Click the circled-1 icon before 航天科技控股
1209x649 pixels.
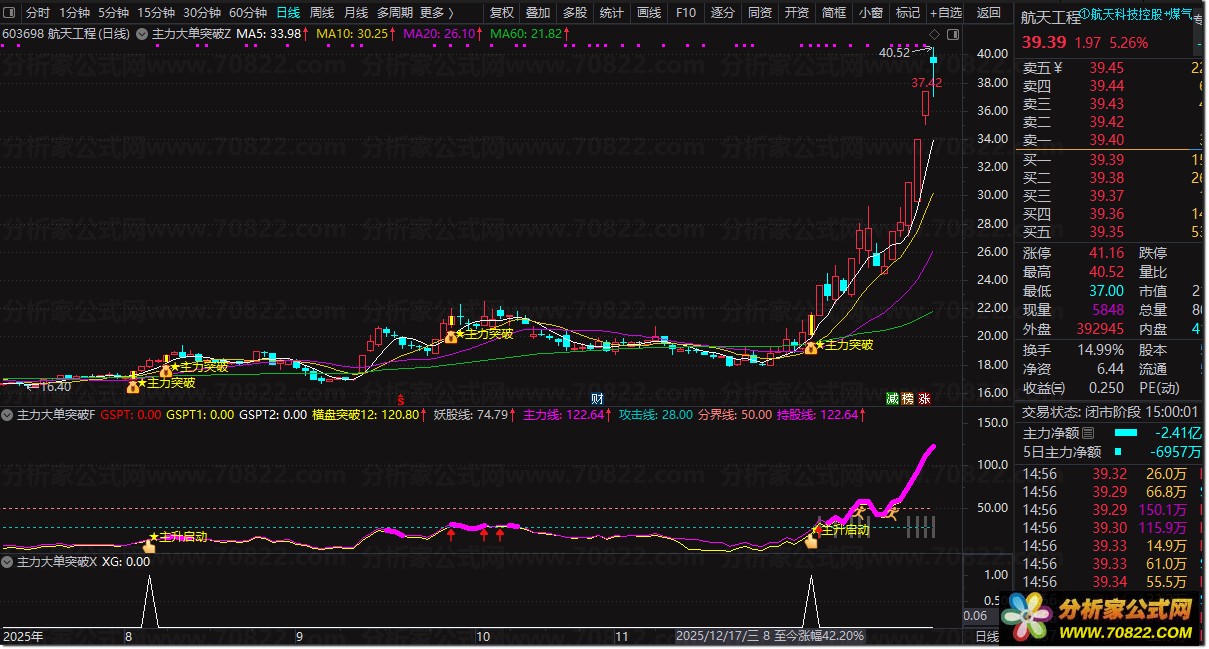1084,14
